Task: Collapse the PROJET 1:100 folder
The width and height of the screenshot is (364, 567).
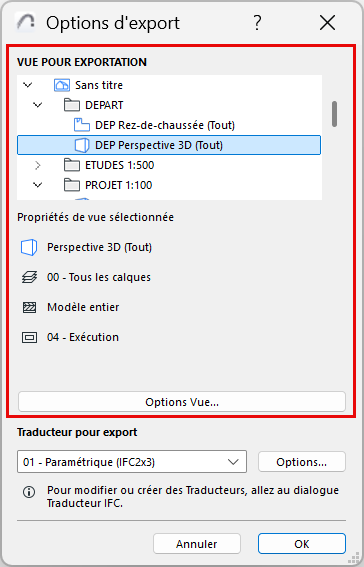Action: 38,185
